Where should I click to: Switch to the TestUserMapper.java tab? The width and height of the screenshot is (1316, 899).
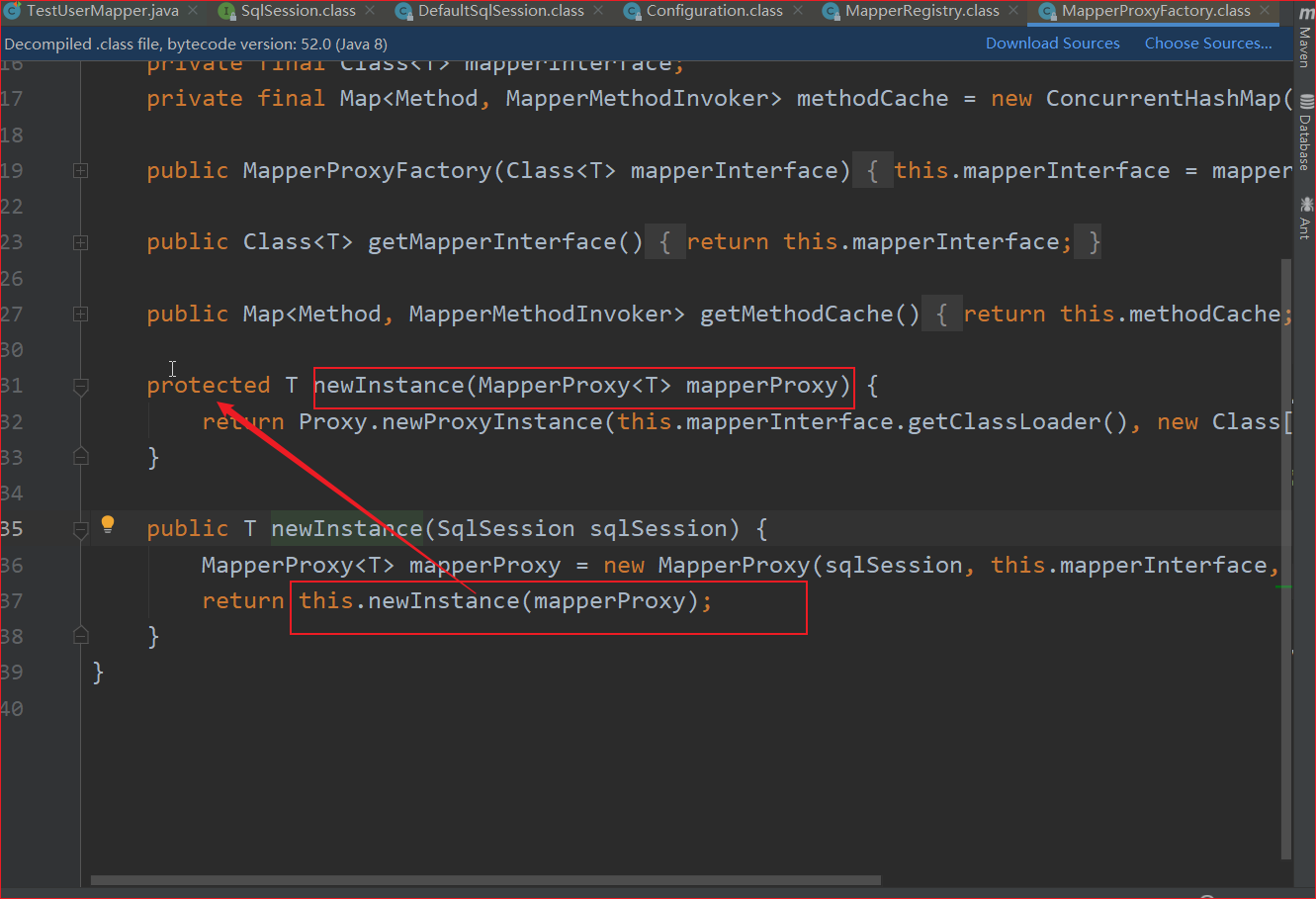click(x=102, y=11)
